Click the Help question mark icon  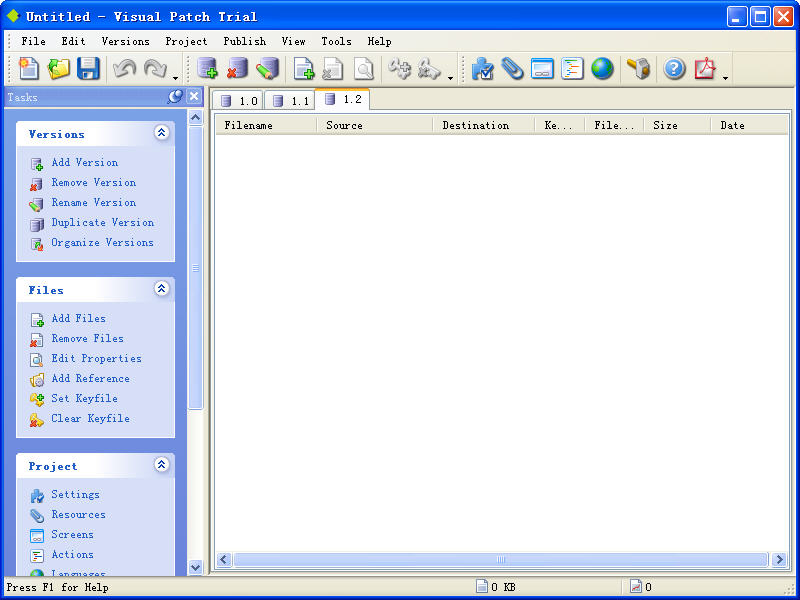coord(675,69)
